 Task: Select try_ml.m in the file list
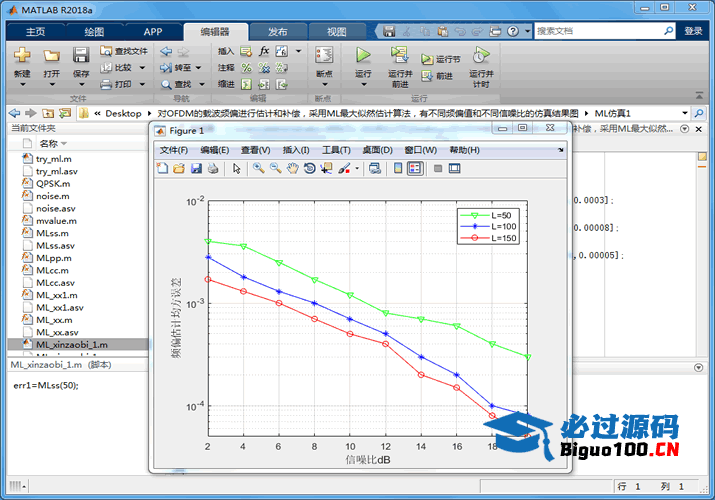point(54,159)
